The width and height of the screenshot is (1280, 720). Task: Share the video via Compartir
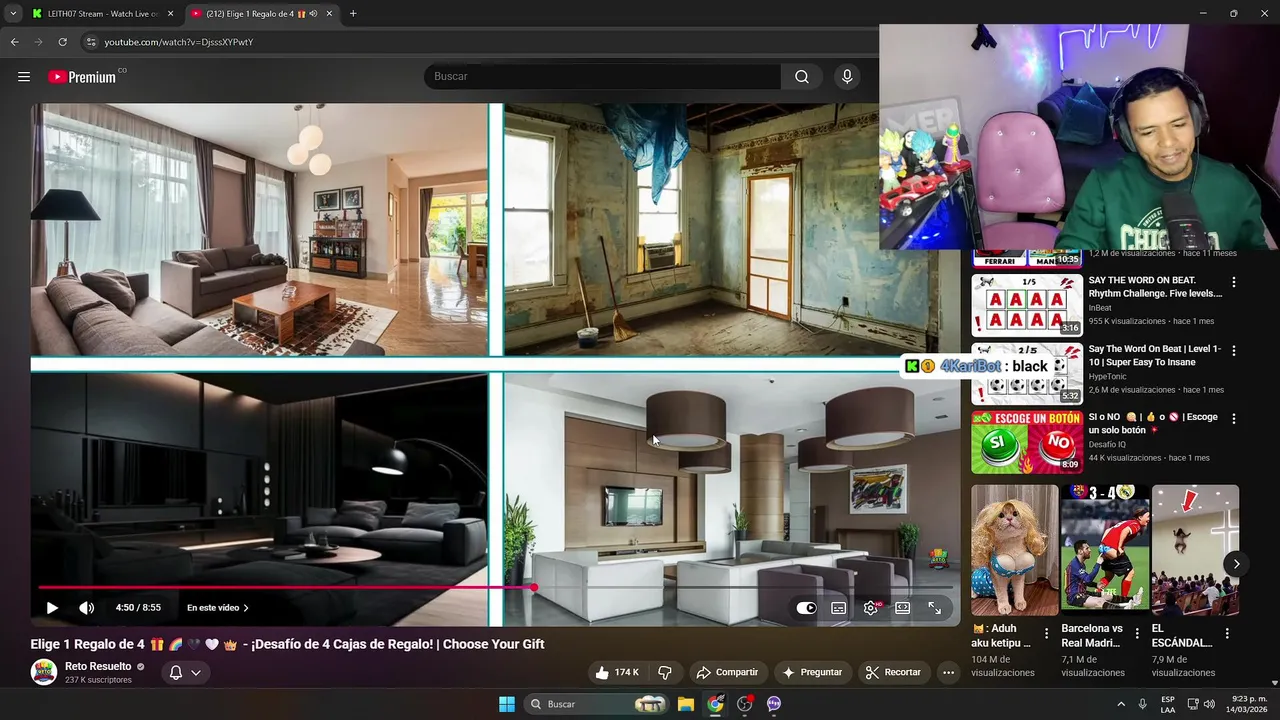tap(727, 672)
